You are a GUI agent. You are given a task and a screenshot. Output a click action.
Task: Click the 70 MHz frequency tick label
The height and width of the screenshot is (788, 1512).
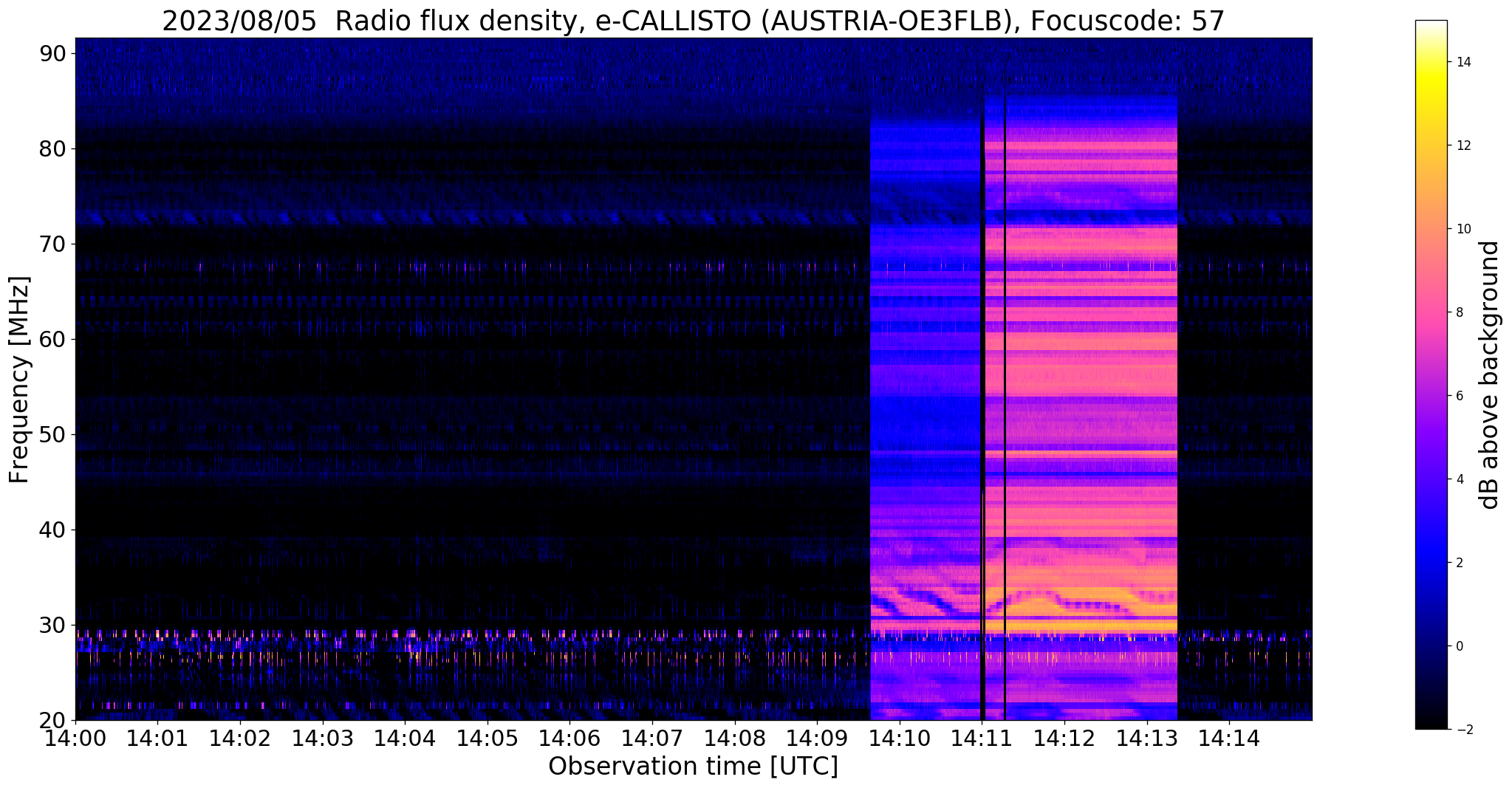point(52,244)
